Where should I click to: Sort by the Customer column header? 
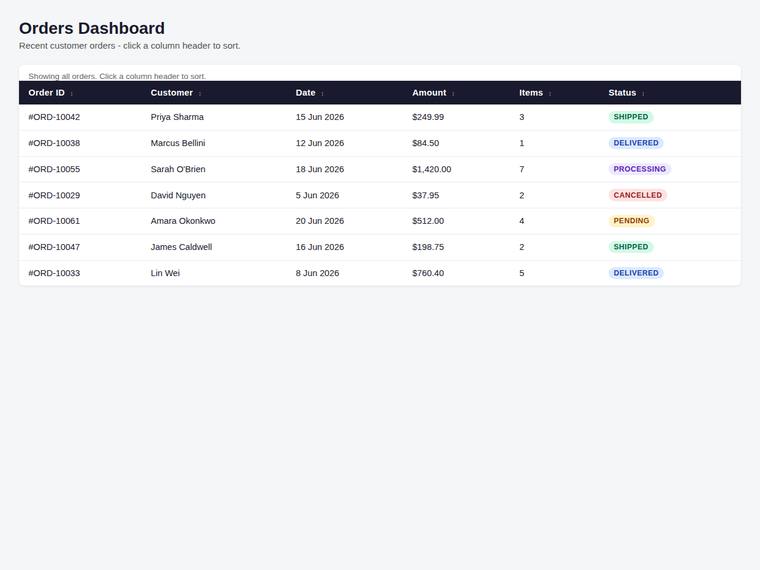coord(214,93)
